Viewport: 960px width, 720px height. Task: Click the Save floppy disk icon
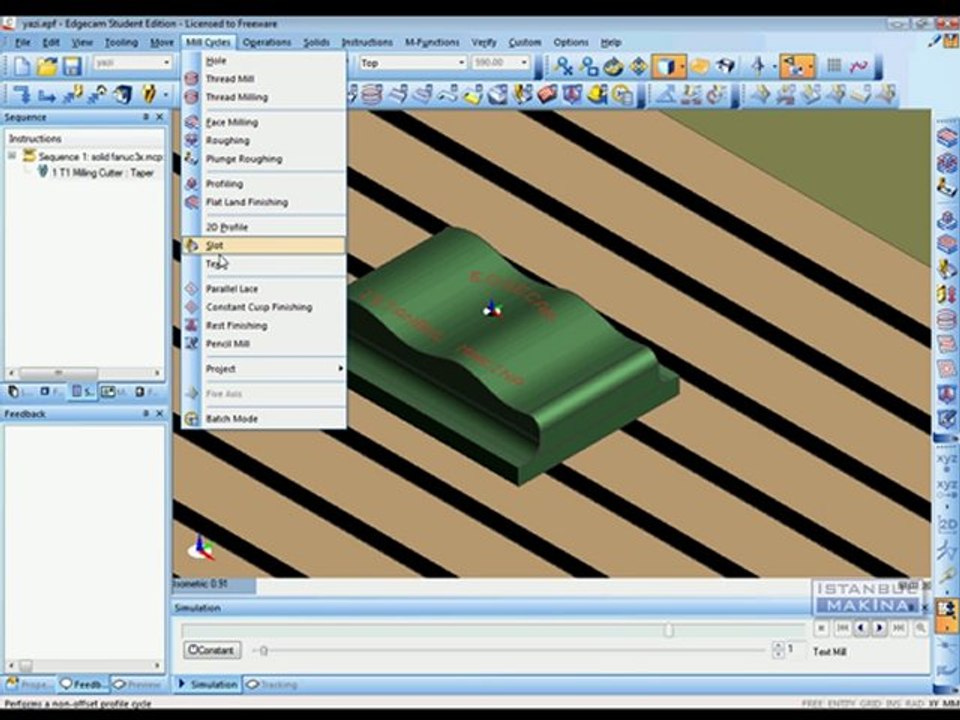coord(72,66)
